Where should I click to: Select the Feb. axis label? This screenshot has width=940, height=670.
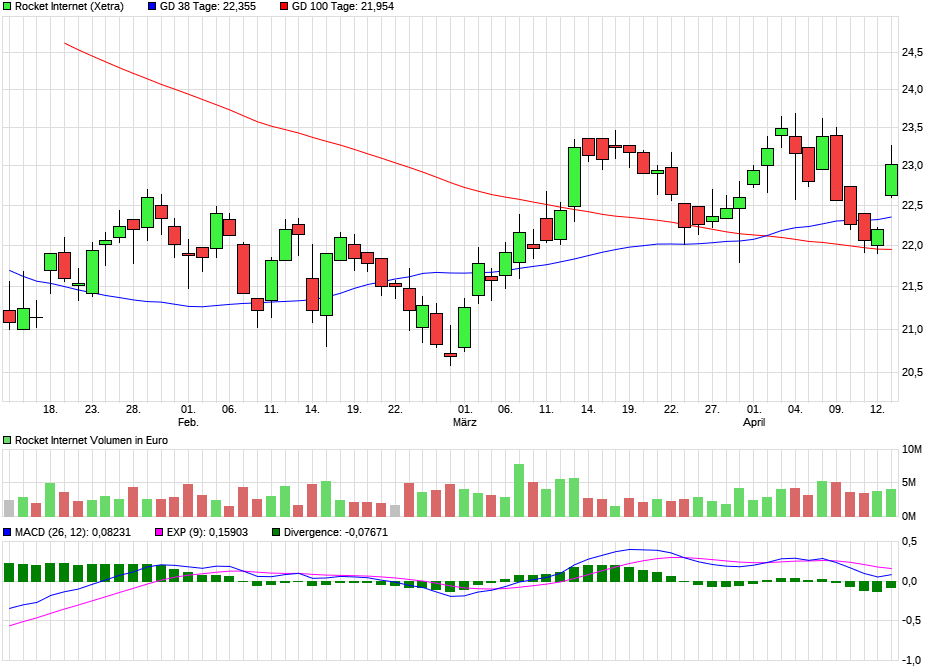[x=186, y=422]
